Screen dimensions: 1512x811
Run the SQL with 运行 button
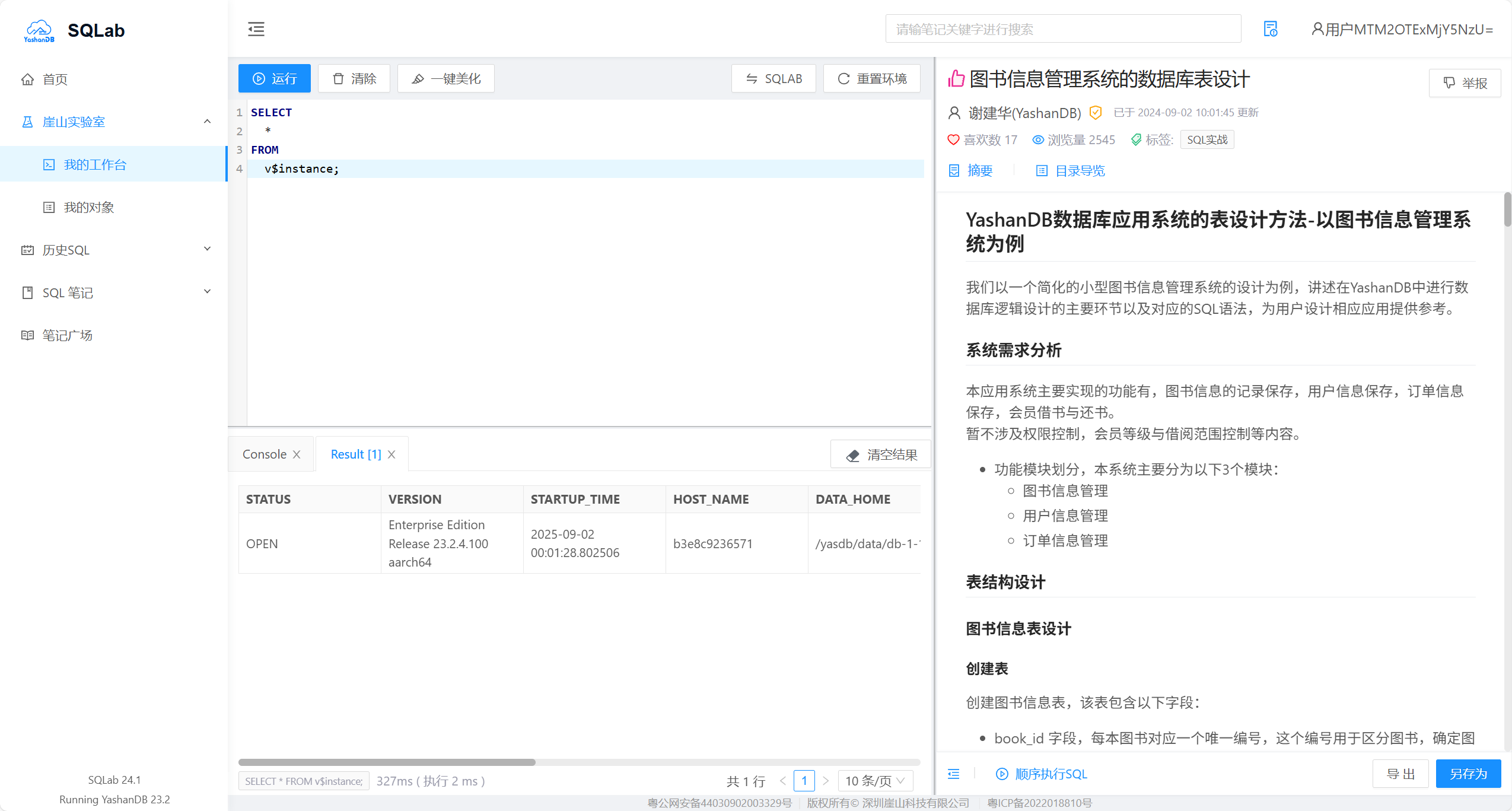(275, 78)
